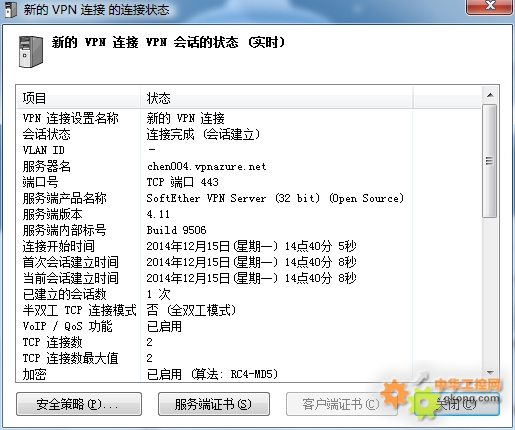Click the scrollbar down arrow
Viewport: 515px width, 430px height.
click(490, 372)
